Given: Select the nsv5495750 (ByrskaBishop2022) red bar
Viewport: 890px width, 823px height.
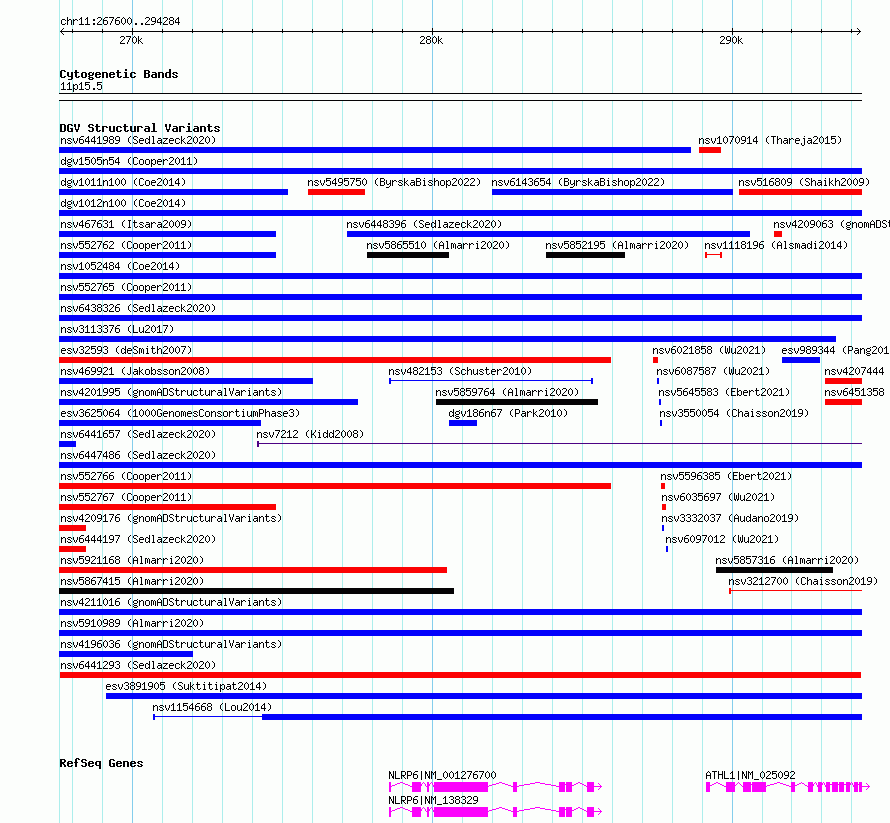Looking at the screenshot, I should [x=336, y=192].
